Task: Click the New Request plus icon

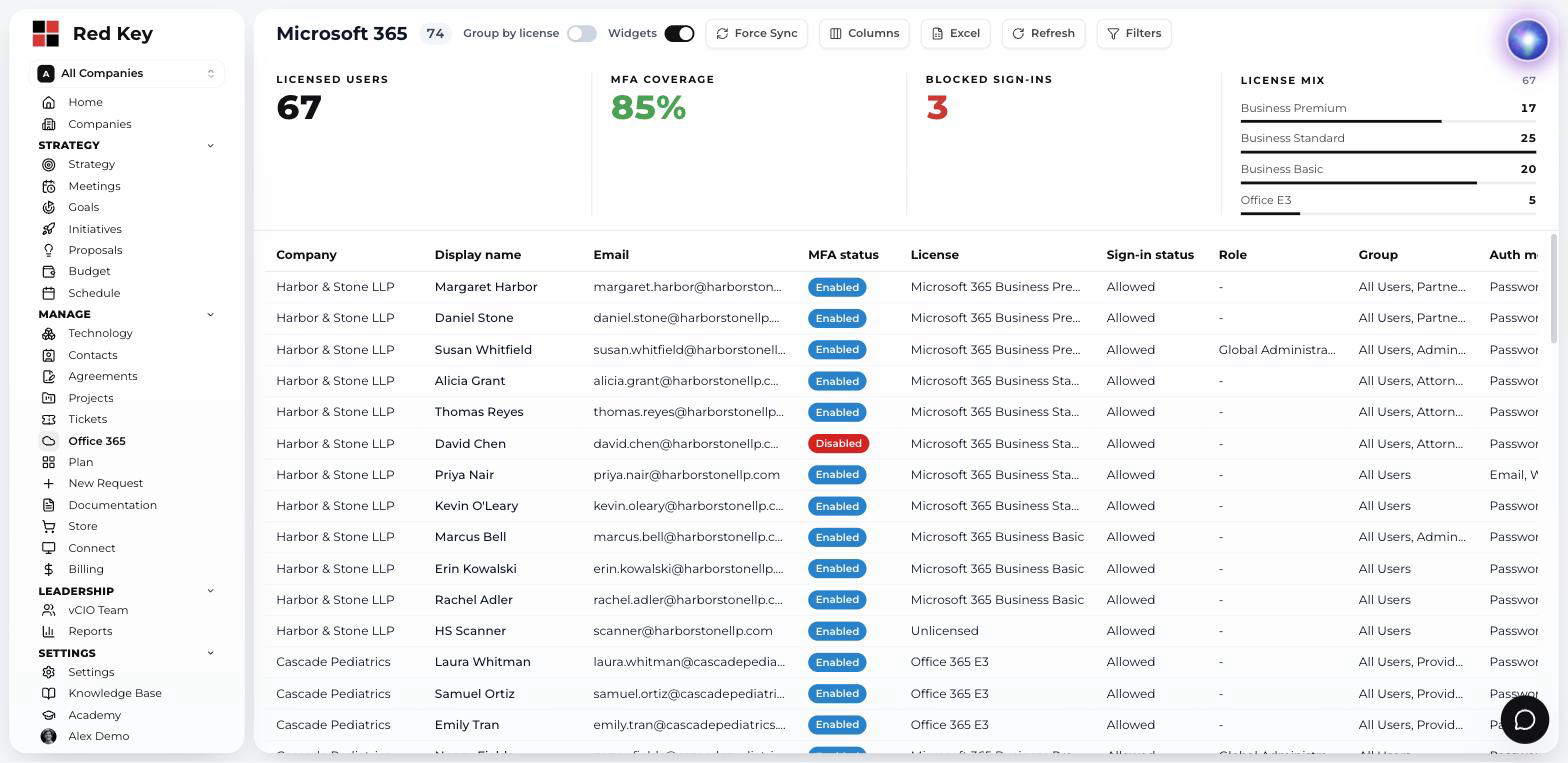Action: click(x=48, y=483)
